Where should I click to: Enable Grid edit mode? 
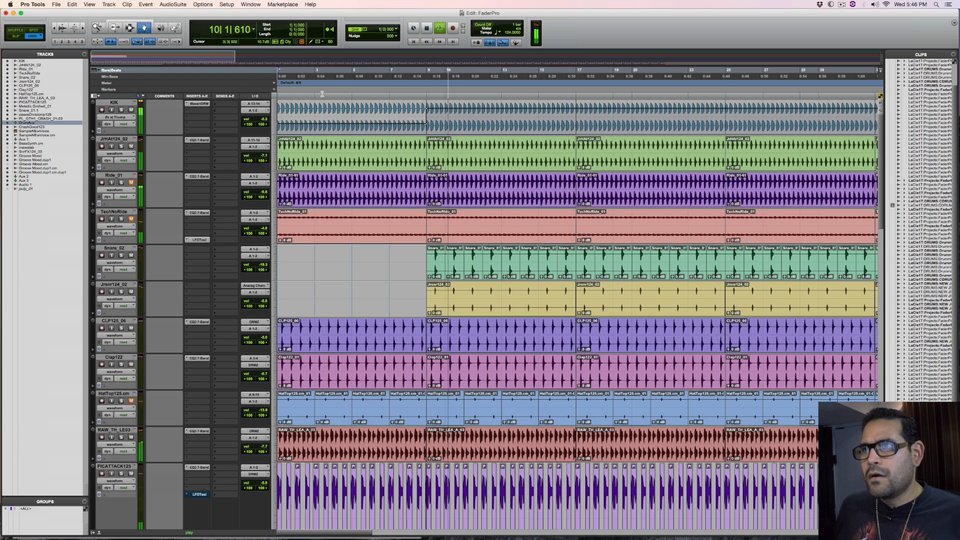(x=34, y=36)
